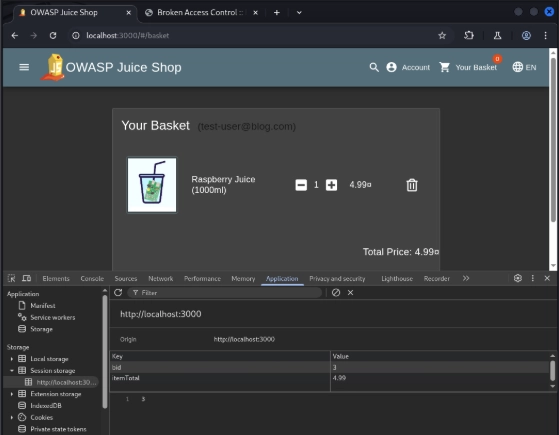Open DevTools settings gear
Viewport: 559px width, 435px height.
click(518, 278)
